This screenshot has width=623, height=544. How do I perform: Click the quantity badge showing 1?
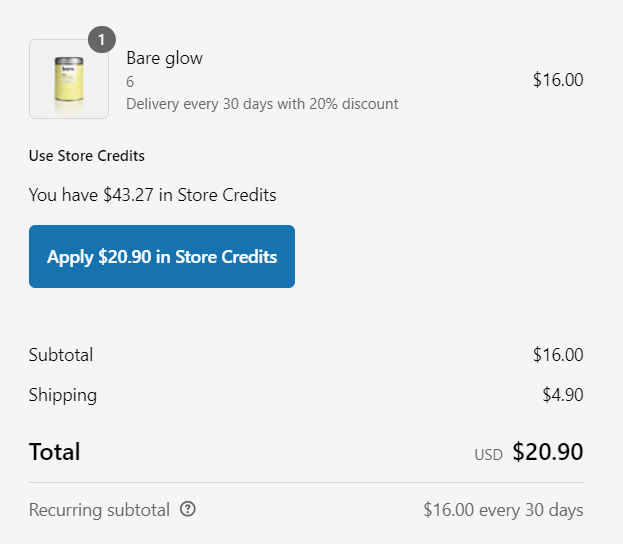102,40
